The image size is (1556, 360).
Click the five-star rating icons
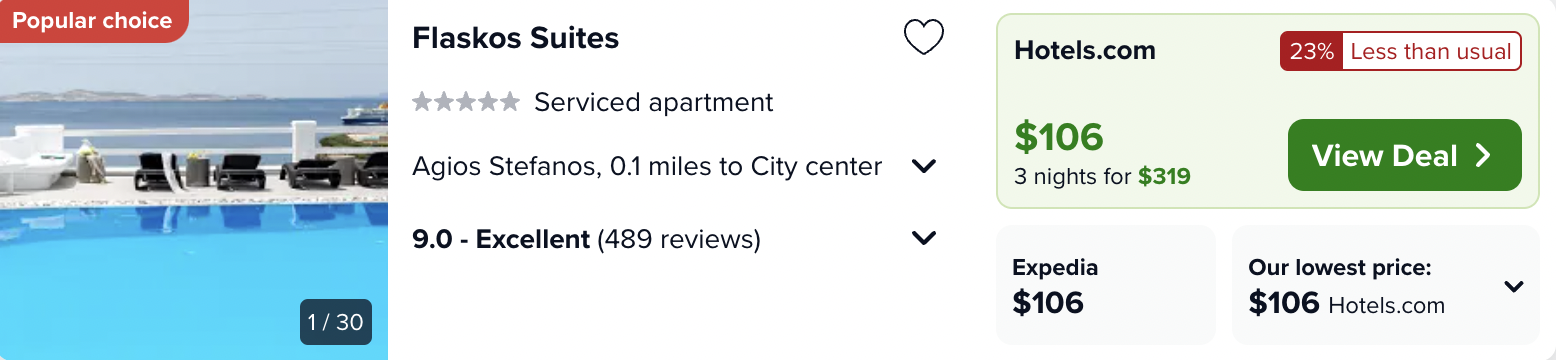[466, 102]
